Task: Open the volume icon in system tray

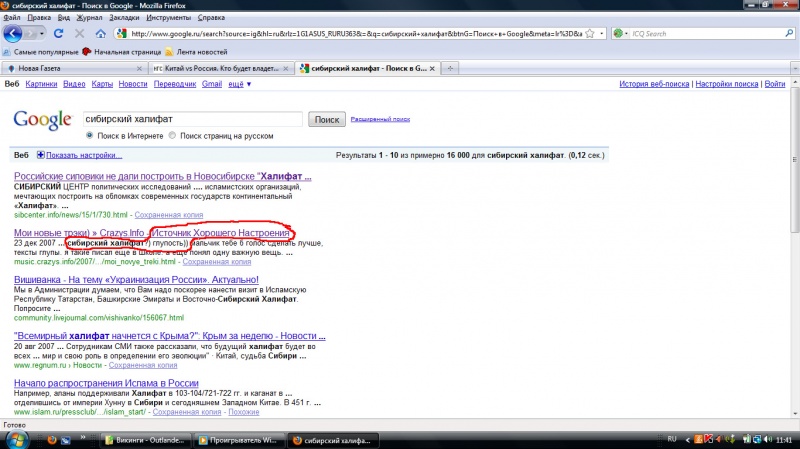Action: [768, 439]
